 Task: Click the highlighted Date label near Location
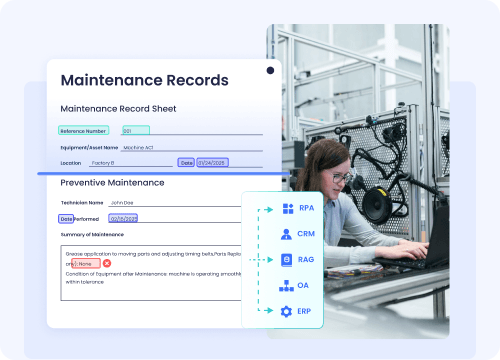(x=186, y=163)
